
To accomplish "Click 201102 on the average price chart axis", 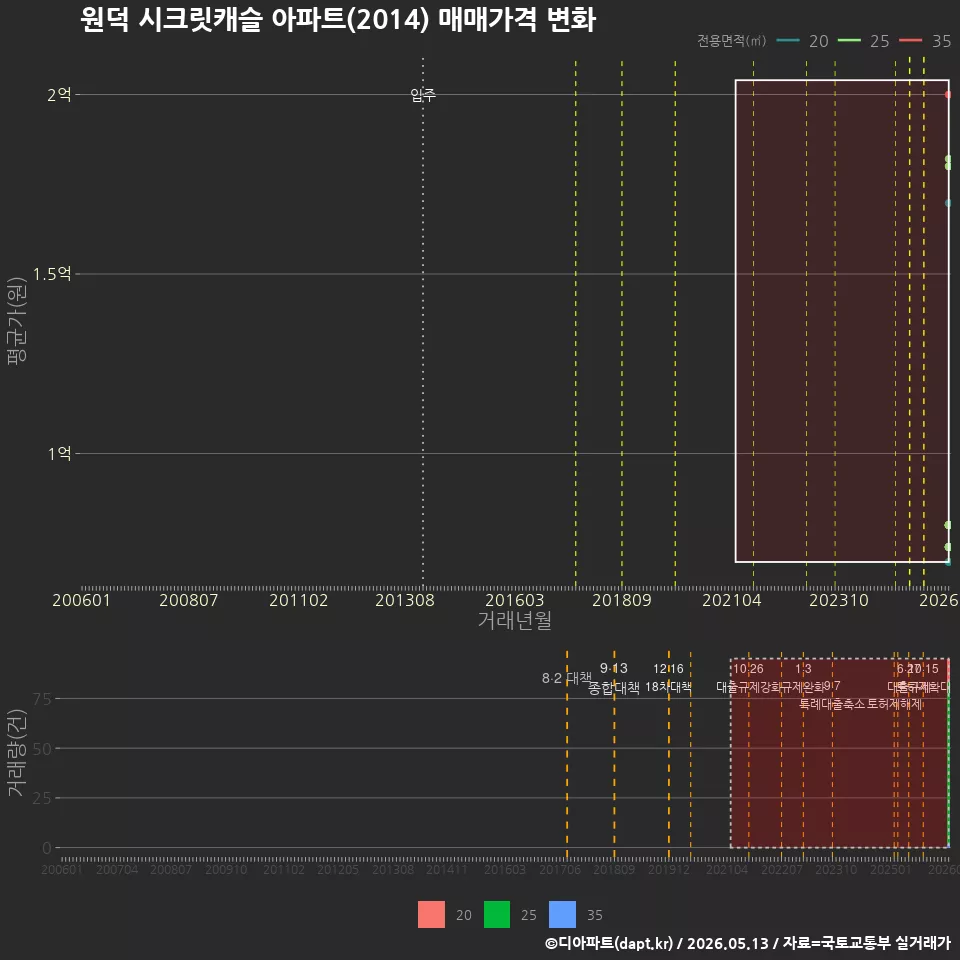I will coord(298,600).
